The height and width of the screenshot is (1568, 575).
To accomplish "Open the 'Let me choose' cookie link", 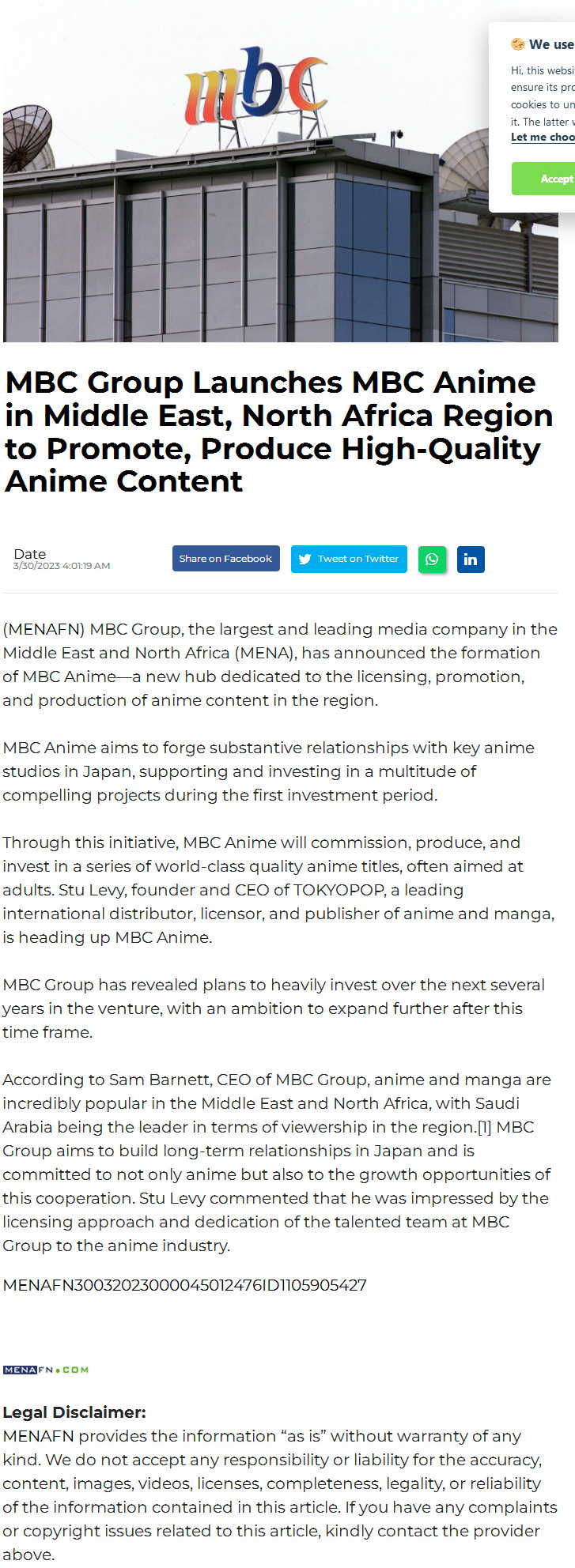I will [x=543, y=137].
